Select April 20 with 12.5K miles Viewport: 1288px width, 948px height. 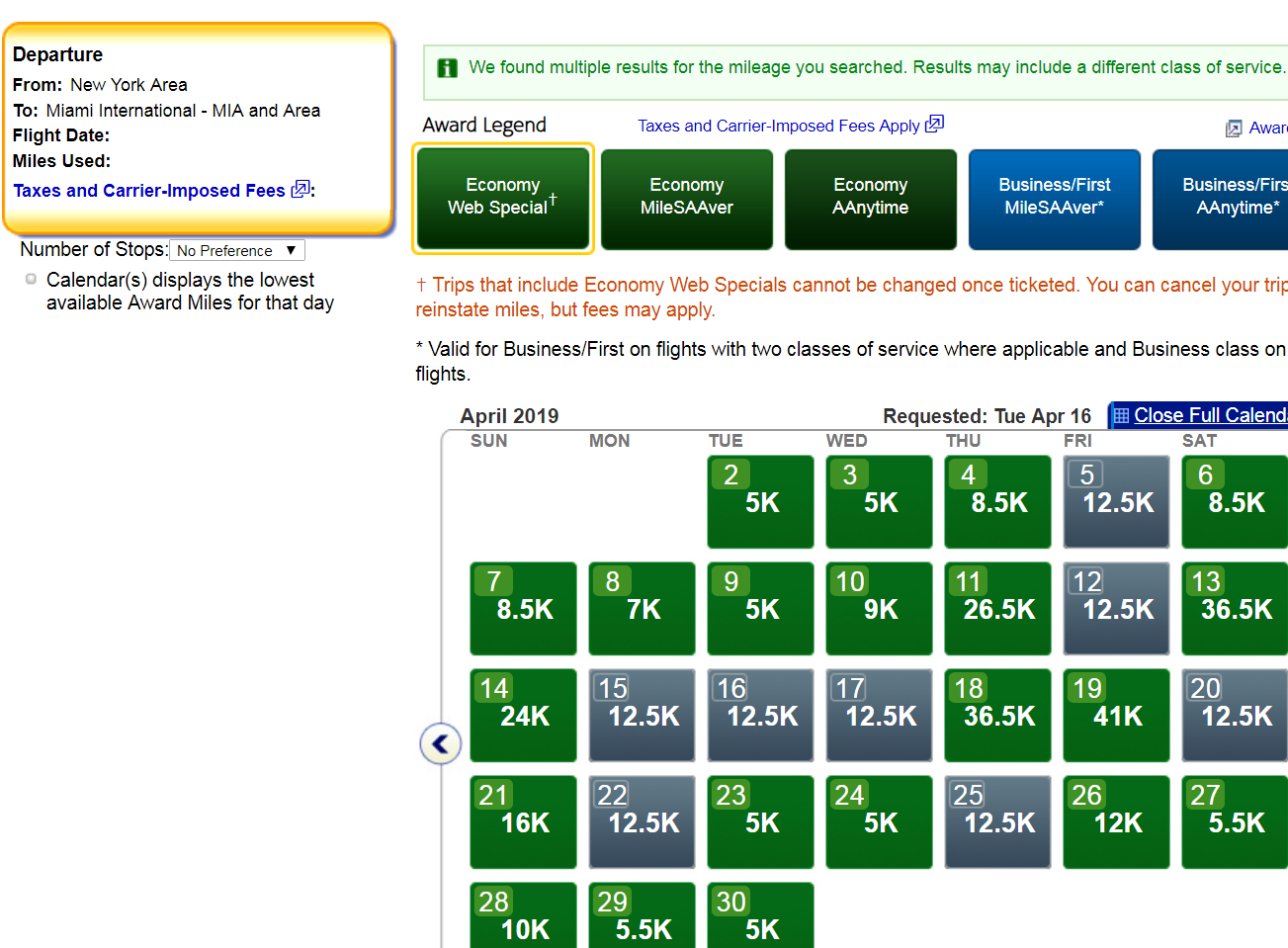1235,716
